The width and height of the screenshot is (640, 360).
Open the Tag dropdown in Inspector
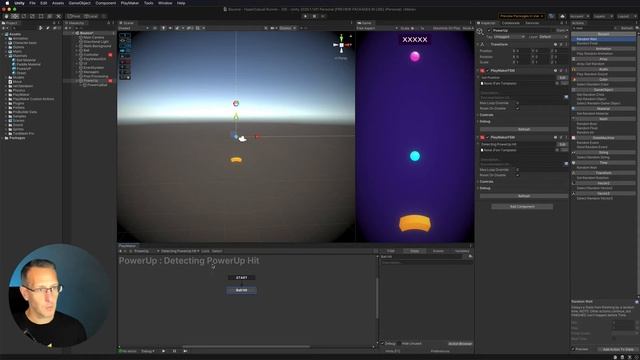pyautogui.click(x=509, y=37)
